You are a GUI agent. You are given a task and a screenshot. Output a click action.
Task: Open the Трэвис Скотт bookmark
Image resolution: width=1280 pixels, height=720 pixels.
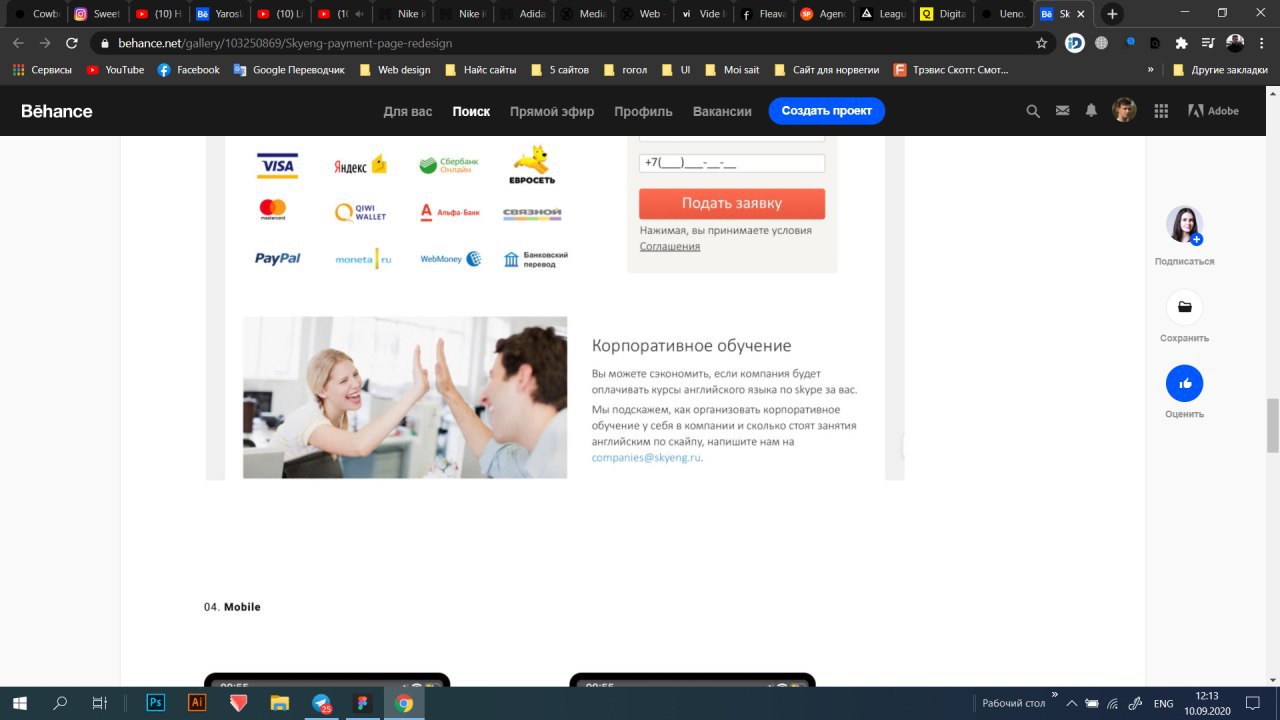(952, 70)
